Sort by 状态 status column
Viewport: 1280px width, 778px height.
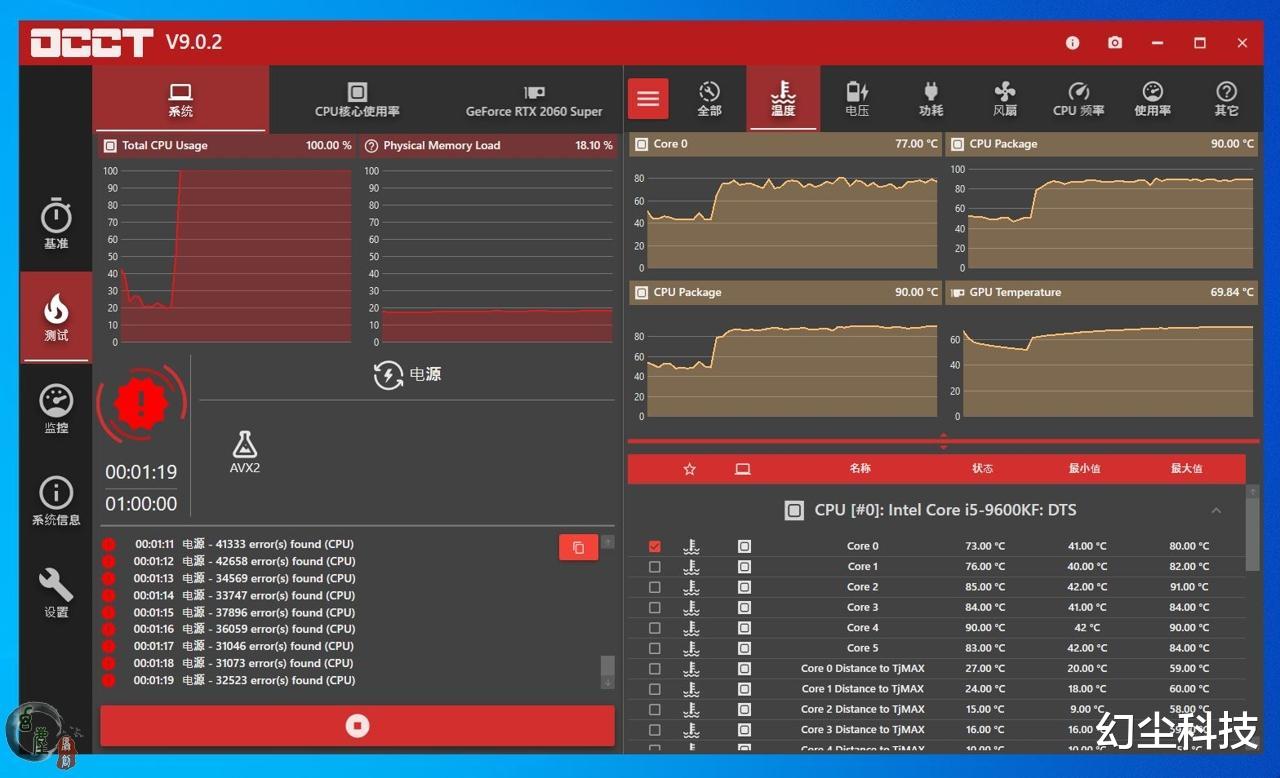[x=983, y=468]
